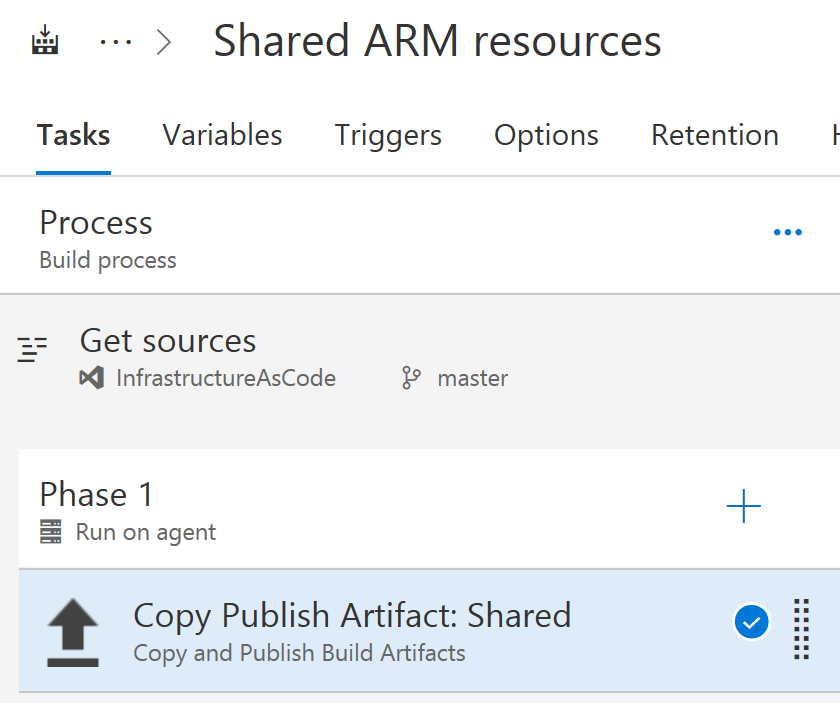
Task: Select the Get sources step
Action: point(168,341)
